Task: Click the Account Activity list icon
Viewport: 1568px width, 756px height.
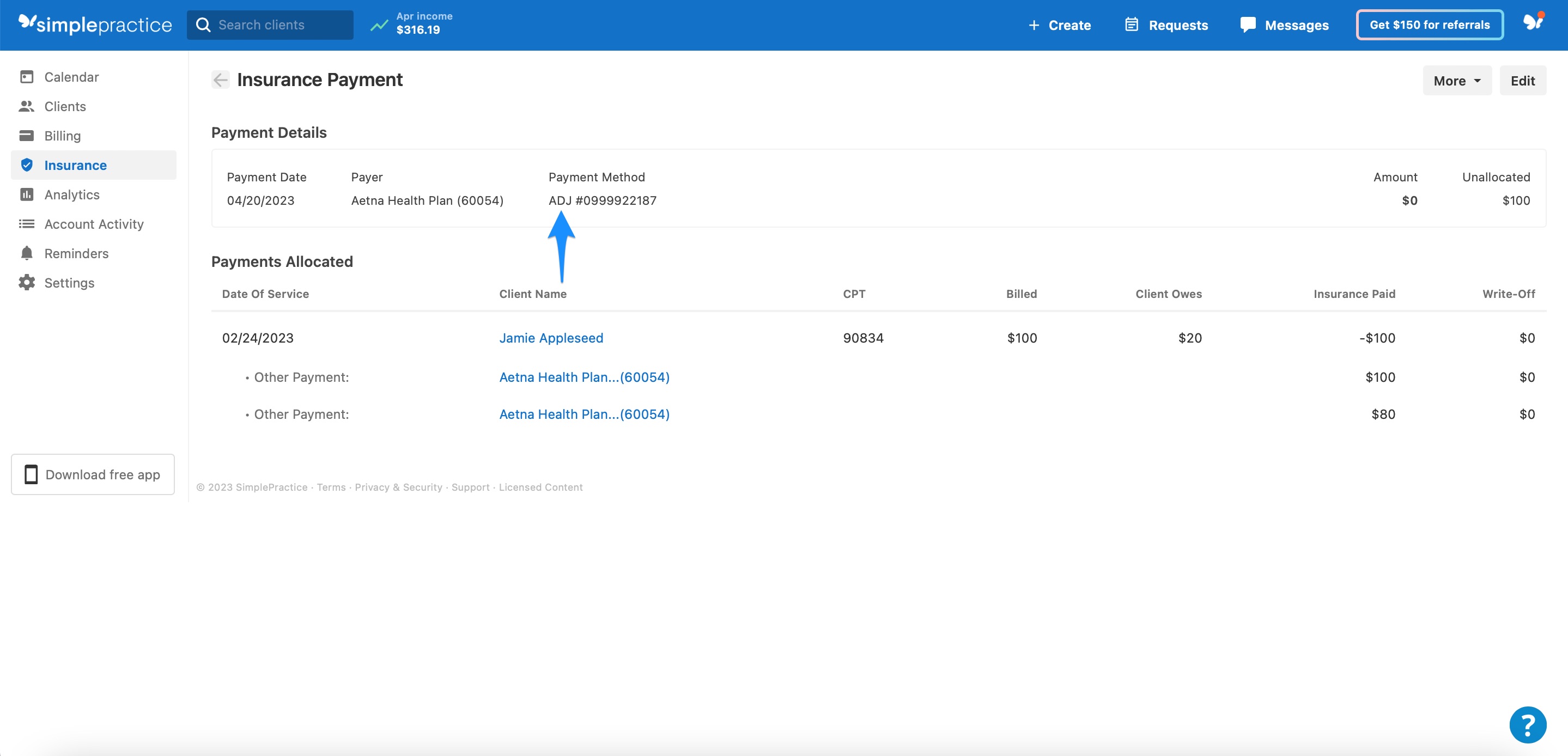Action: point(27,224)
